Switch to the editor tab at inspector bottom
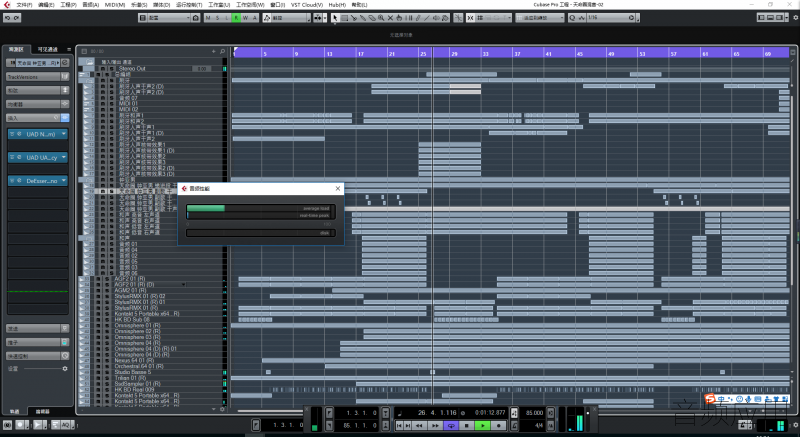 [x=43, y=411]
